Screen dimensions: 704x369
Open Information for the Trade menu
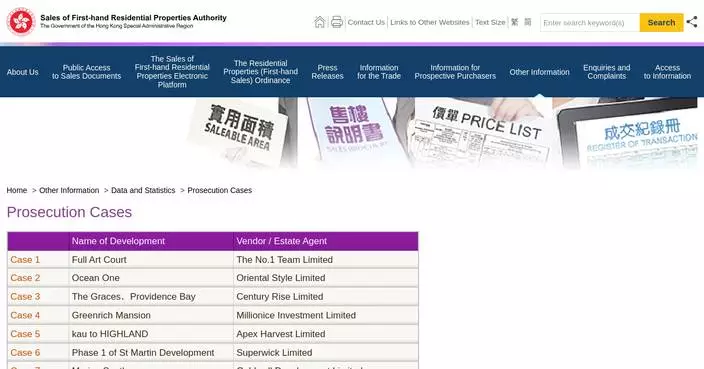[x=379, y=72]
